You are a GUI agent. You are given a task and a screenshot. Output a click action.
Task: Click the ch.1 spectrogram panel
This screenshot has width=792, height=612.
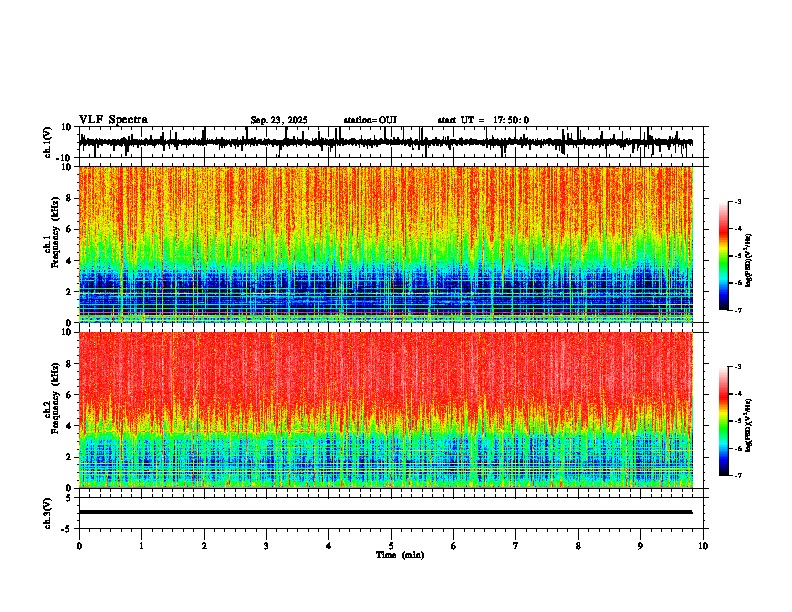386,244
